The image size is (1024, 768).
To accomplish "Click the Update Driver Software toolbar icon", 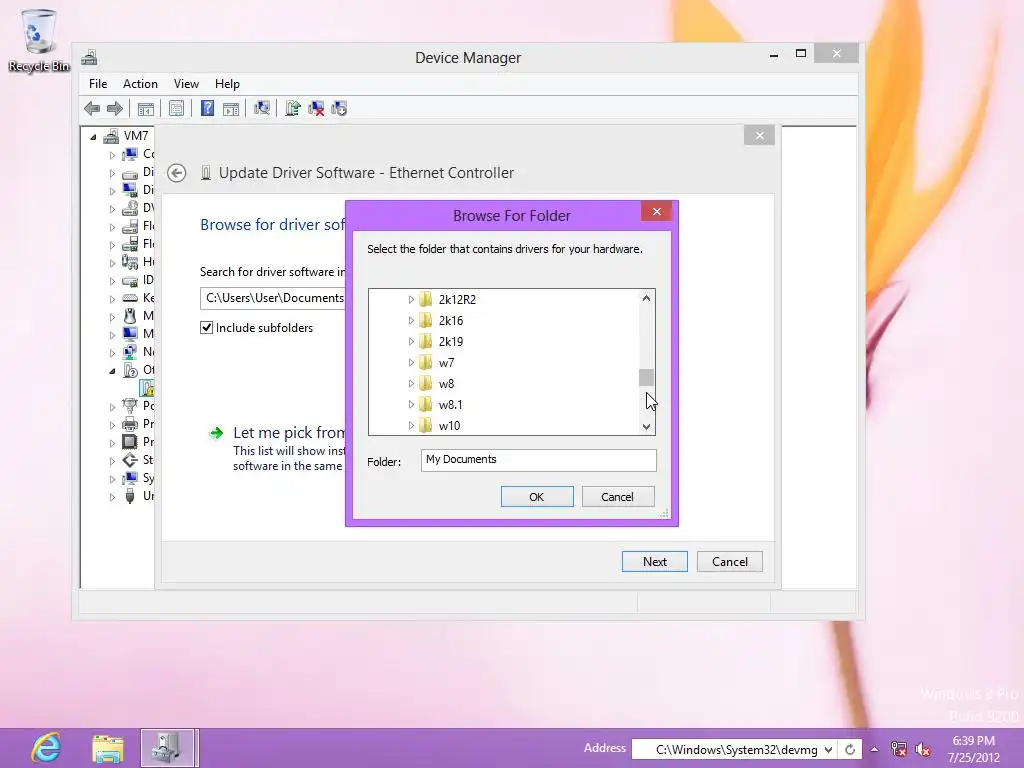I will (x=293, y=108).
